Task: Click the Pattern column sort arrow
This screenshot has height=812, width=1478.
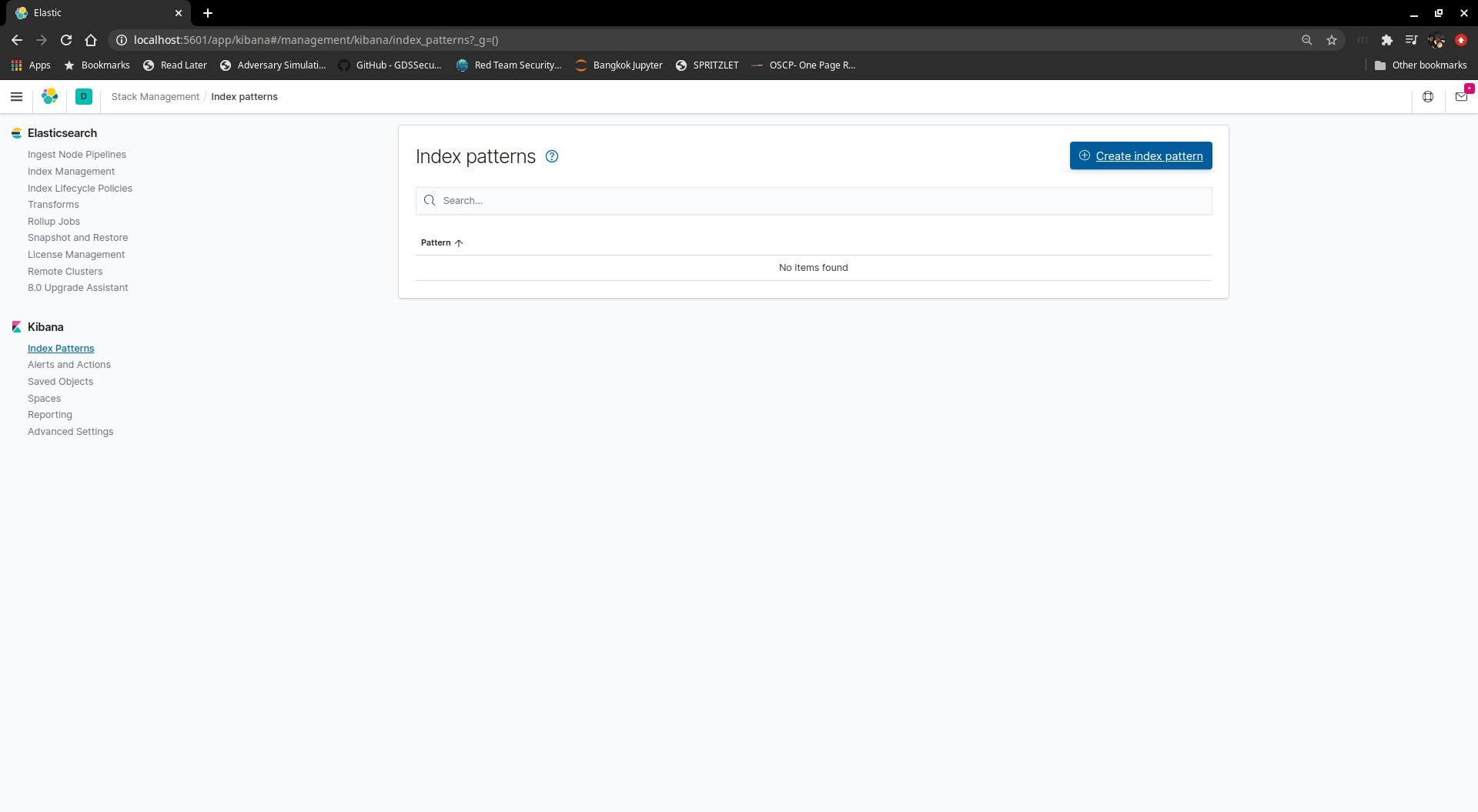Action: (459, 243)
